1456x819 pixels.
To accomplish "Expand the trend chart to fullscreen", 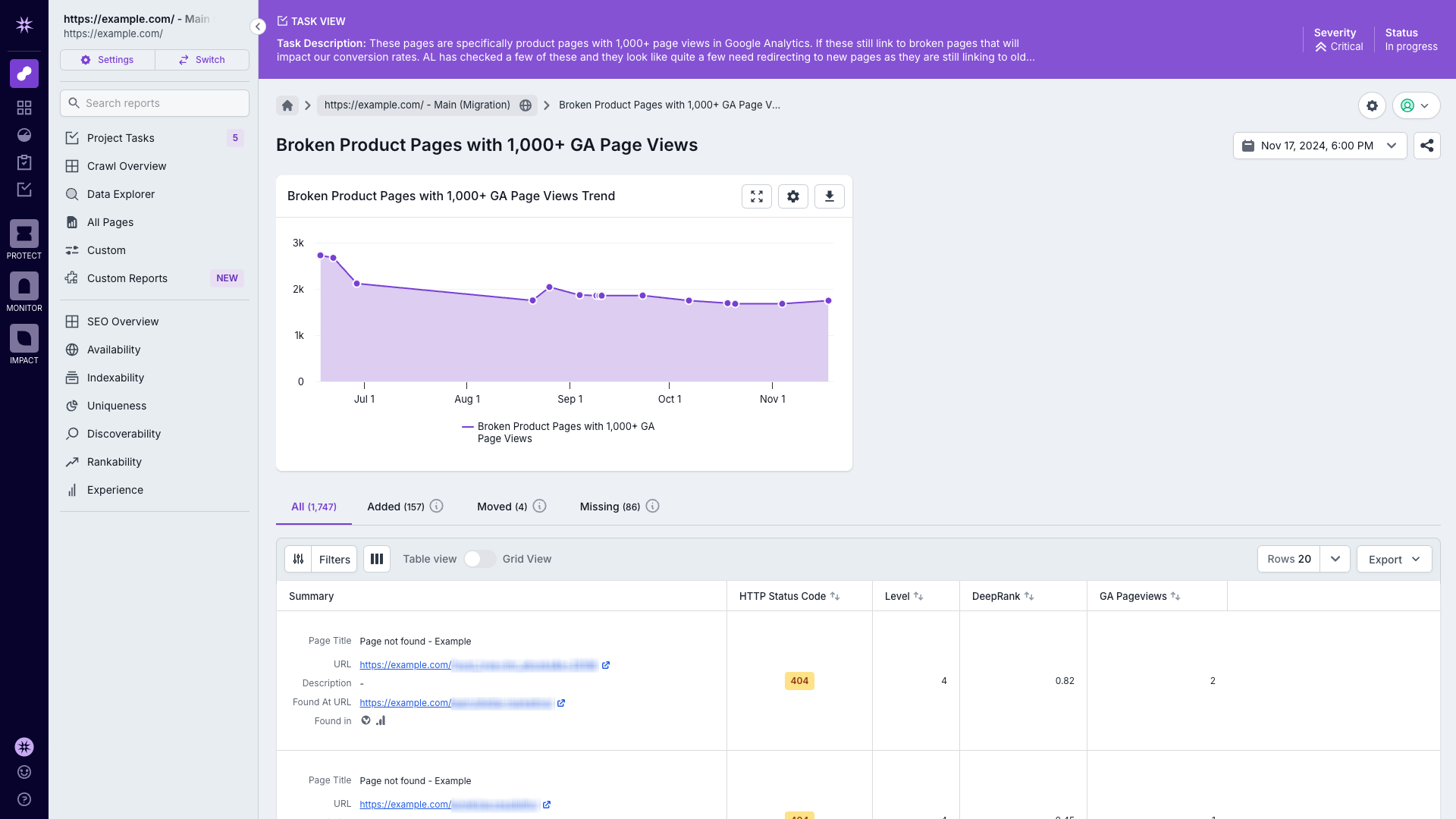I will point(757,196).
